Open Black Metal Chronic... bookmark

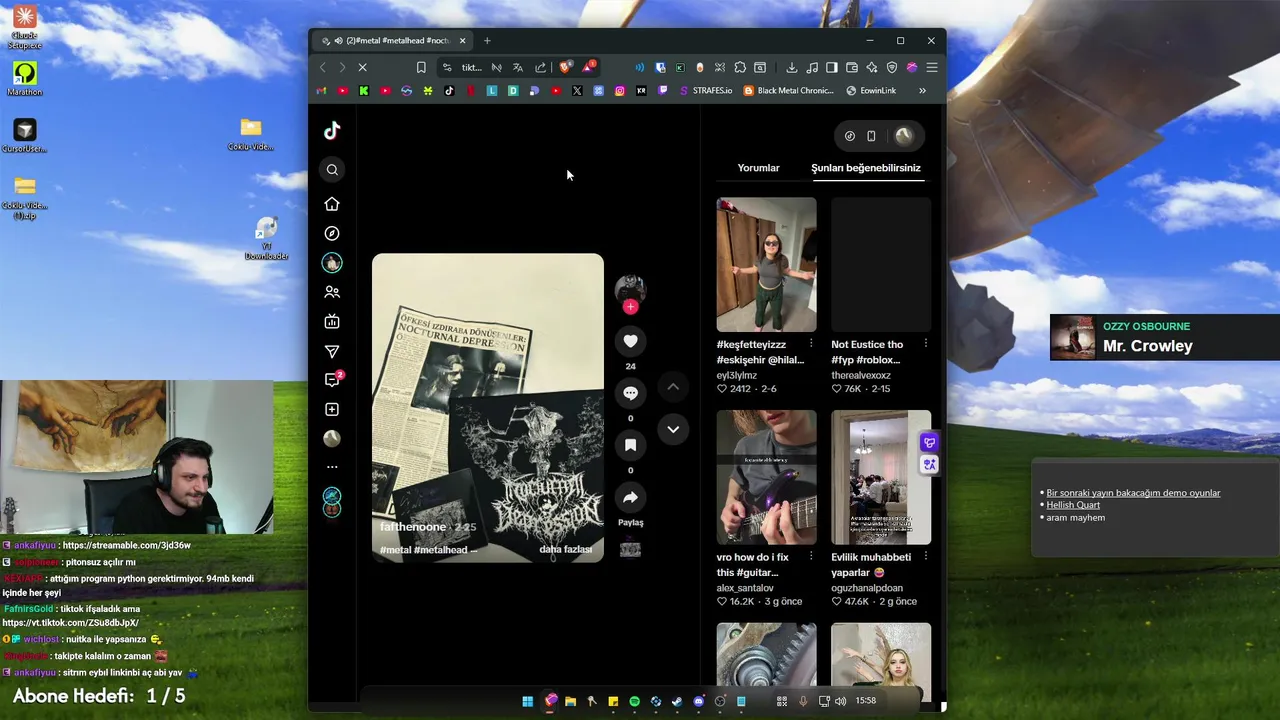click(788, 90)
